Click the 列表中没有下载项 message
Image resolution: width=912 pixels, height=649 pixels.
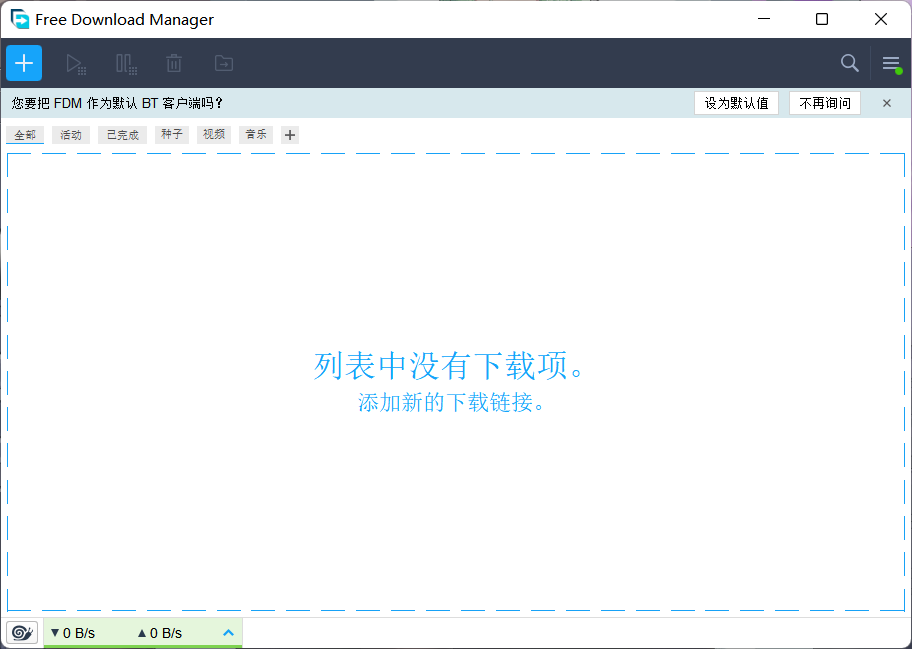pyautogui.click(x=450, y=366)
